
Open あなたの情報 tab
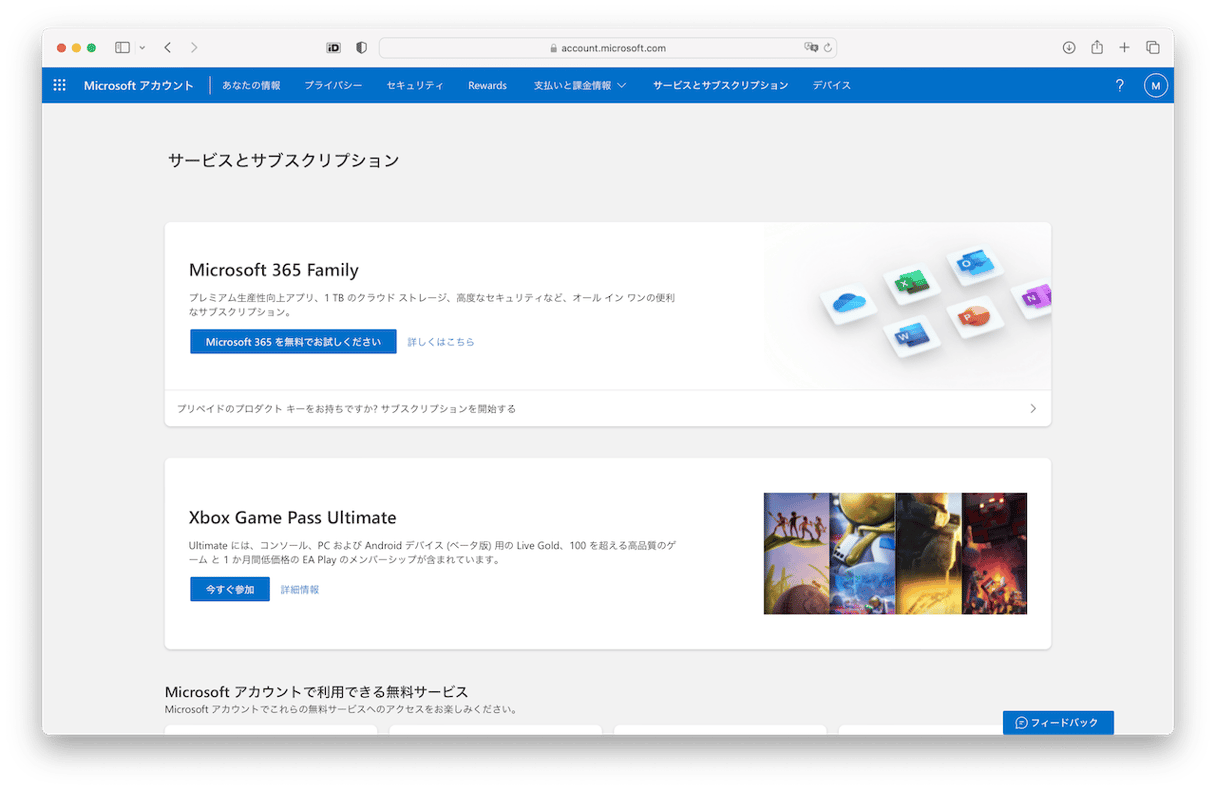251,86
